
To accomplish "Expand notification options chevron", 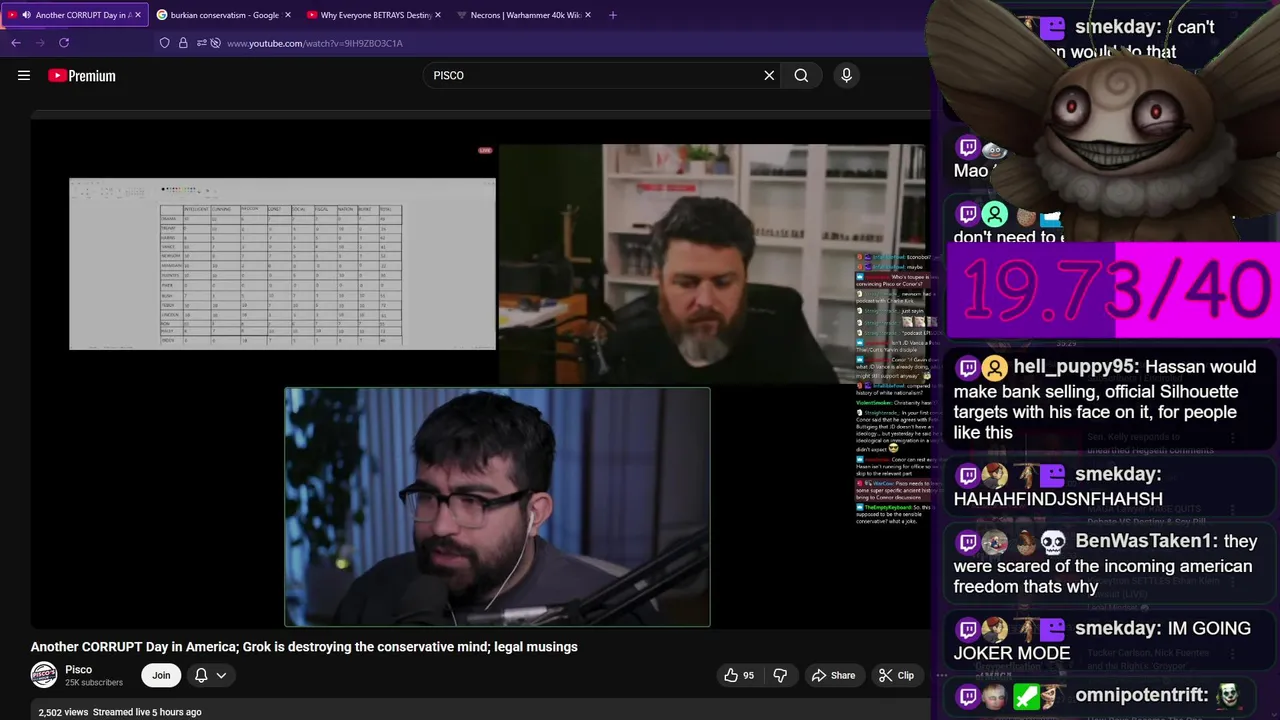I will coord(221,675).
